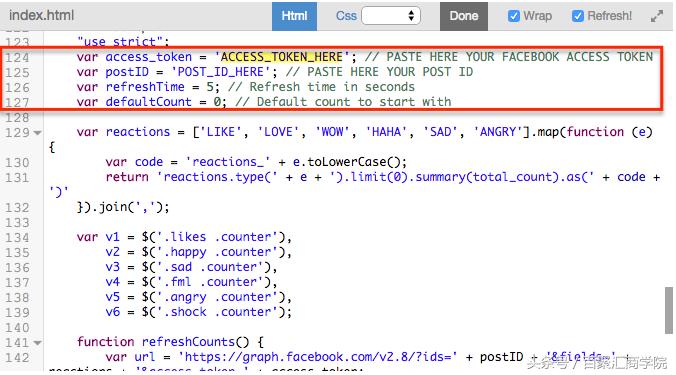Collapse code fold arrow at line 129

[x=38, y=133]
